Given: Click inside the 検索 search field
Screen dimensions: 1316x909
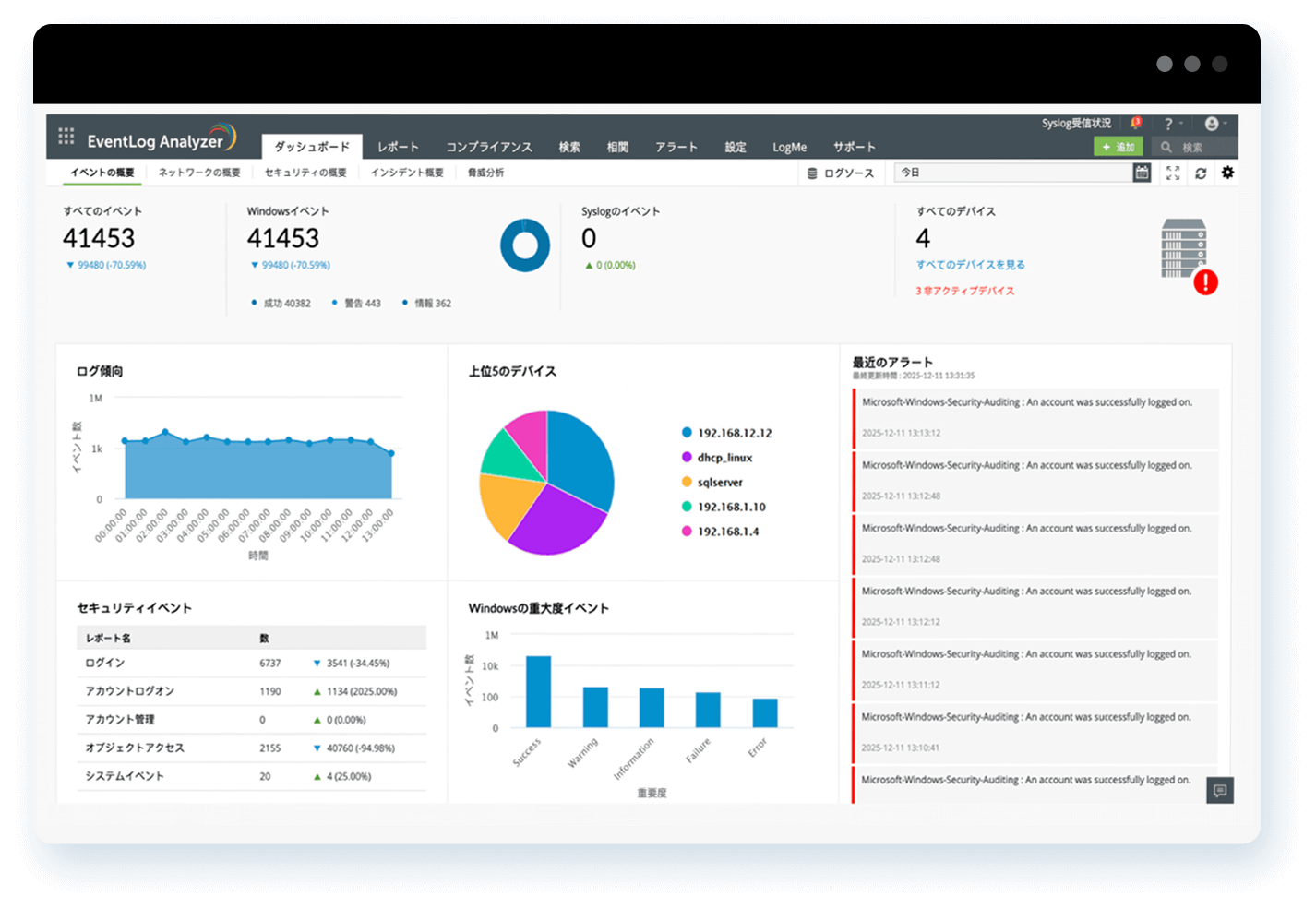Looking at the screenshot, I should click(1195, 146).
